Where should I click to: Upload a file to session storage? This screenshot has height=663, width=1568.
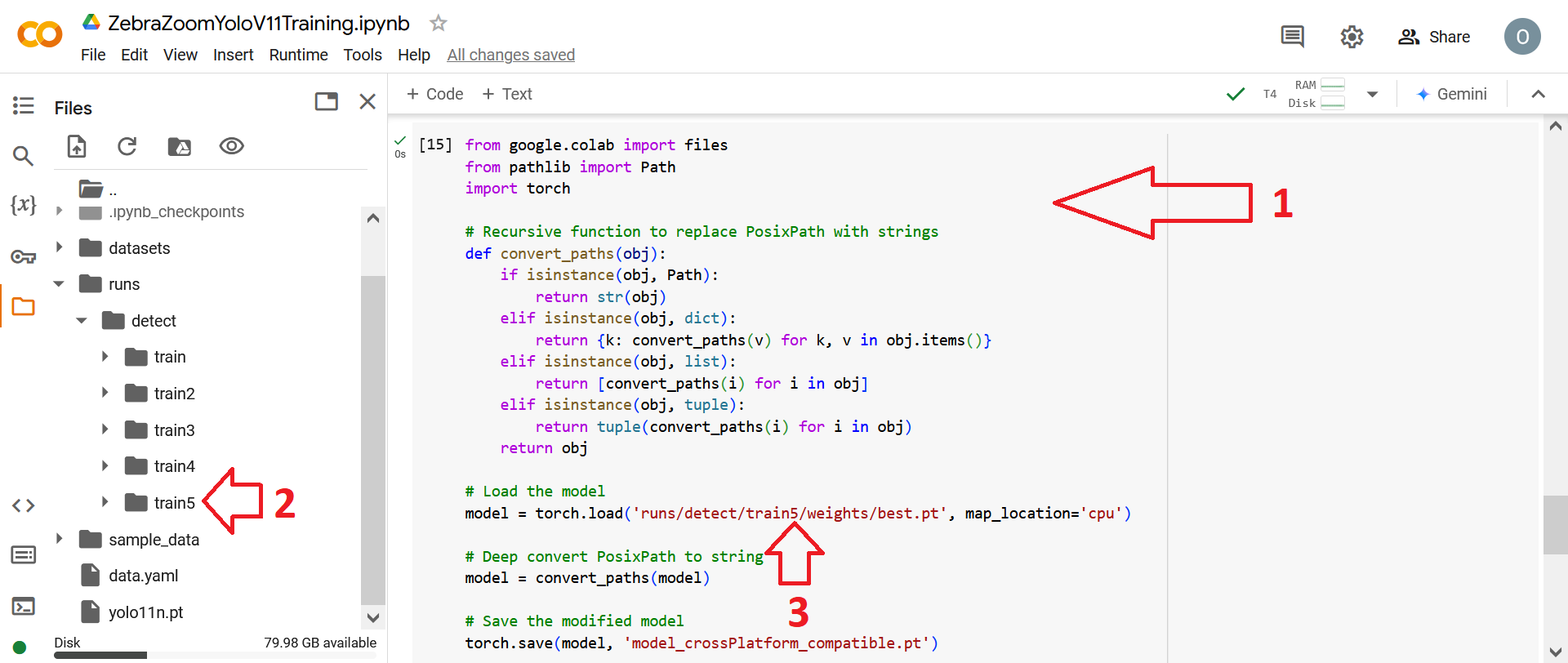coord(77,146)
